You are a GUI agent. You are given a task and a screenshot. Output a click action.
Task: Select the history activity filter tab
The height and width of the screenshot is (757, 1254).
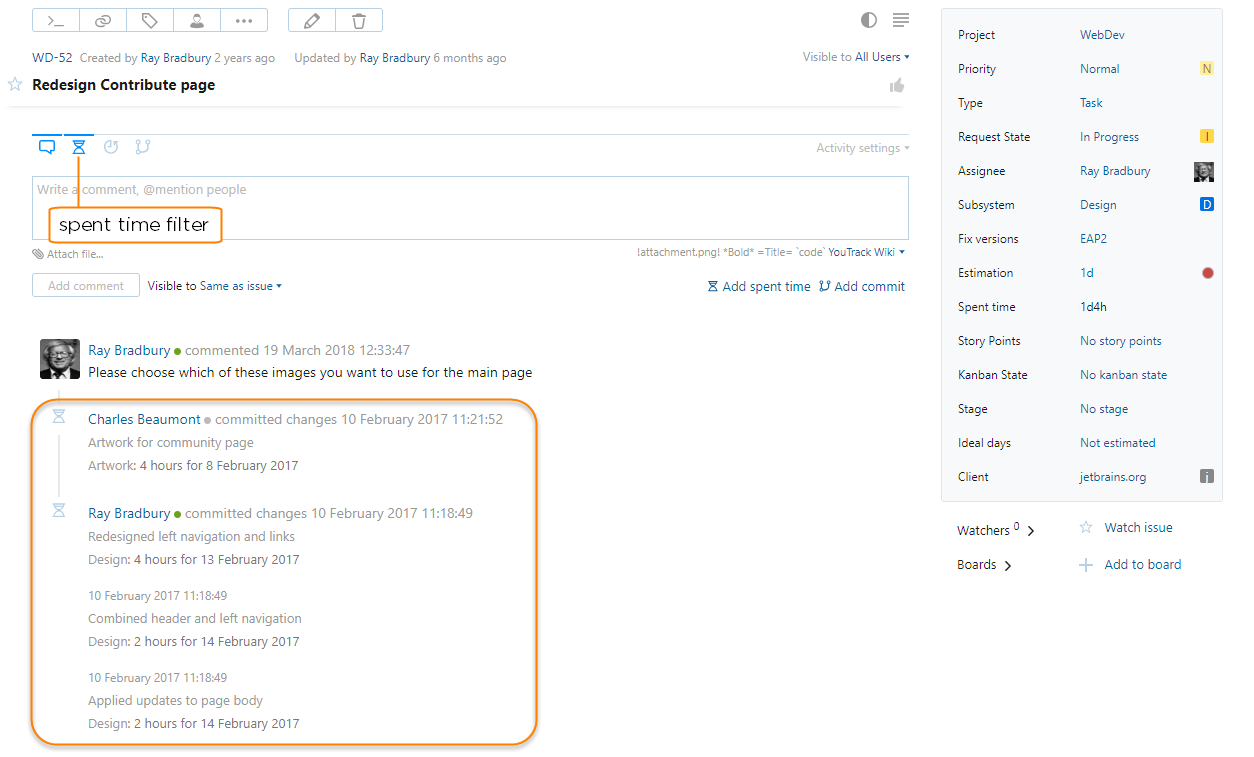[x=111, y=147]
